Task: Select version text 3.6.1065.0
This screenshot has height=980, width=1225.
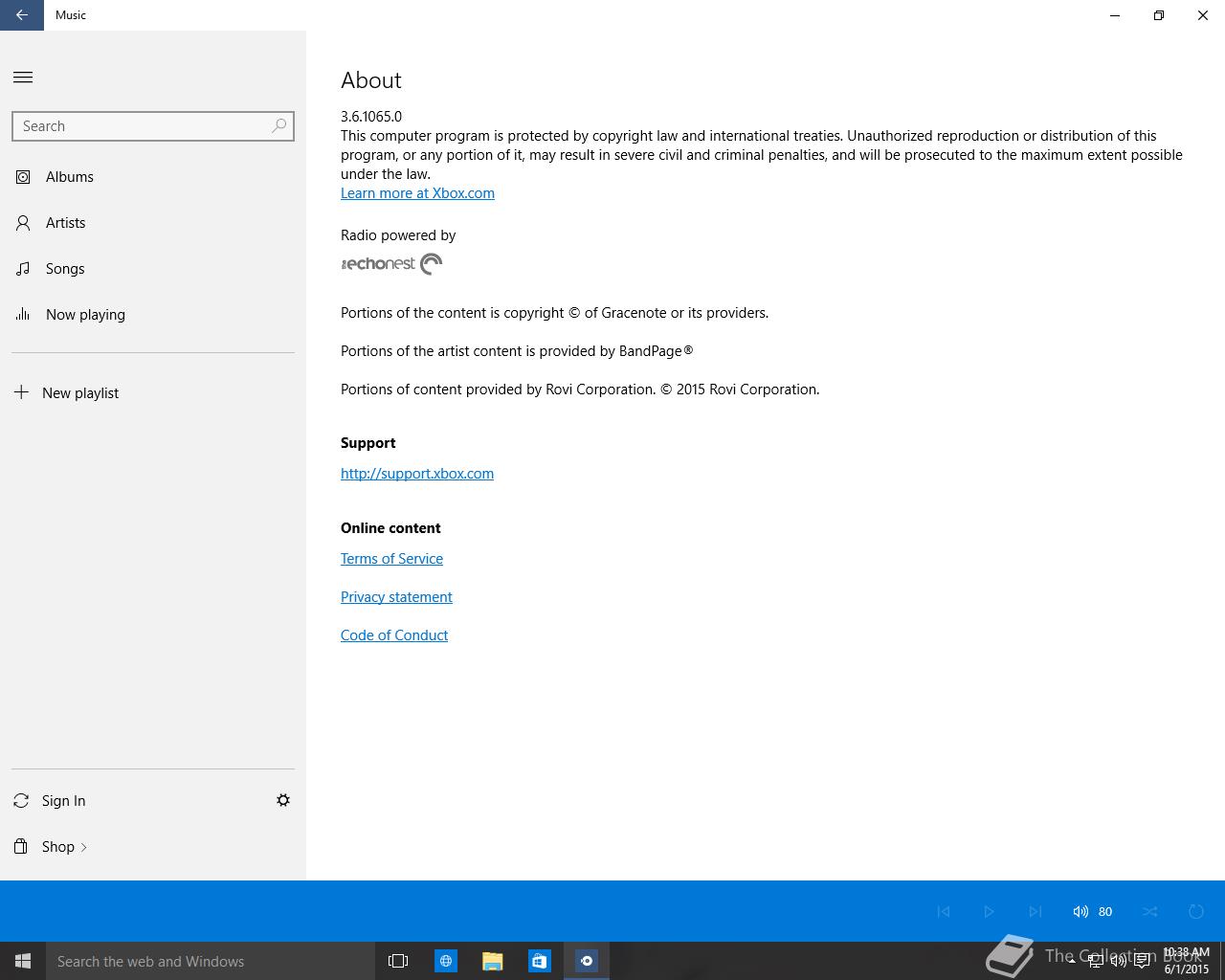Action: (x=371, y=117)
